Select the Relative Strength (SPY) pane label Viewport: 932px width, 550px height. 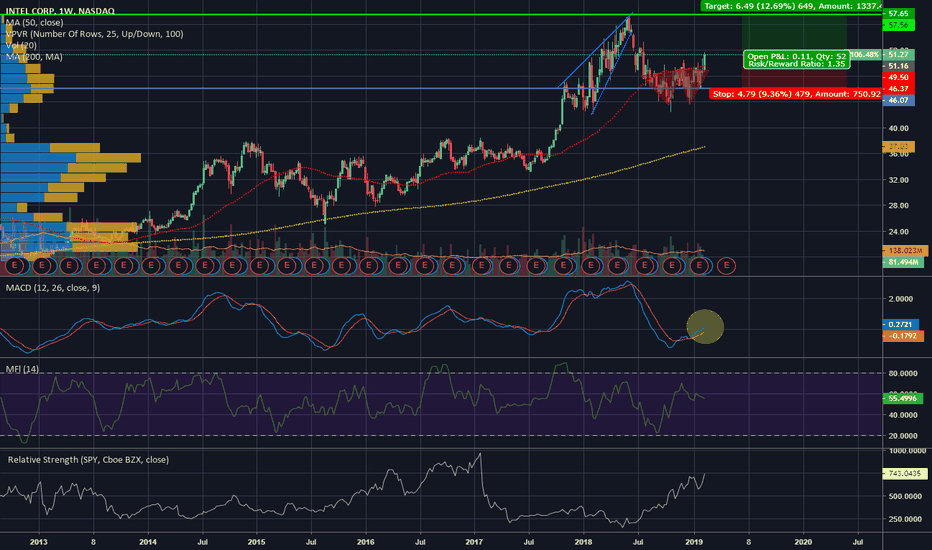pos(88,460)
